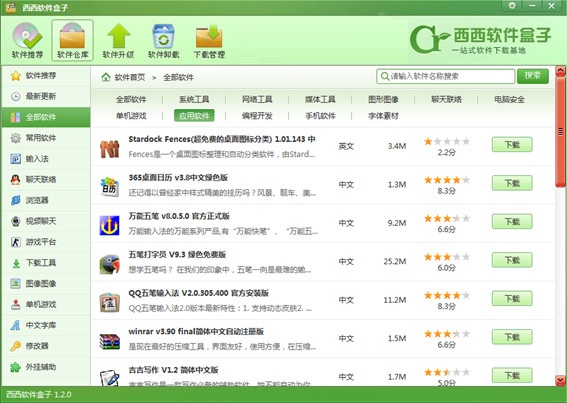Download 万能五笔 via 下载 button
The image size is (567, 403).
[x=512, y=221]
